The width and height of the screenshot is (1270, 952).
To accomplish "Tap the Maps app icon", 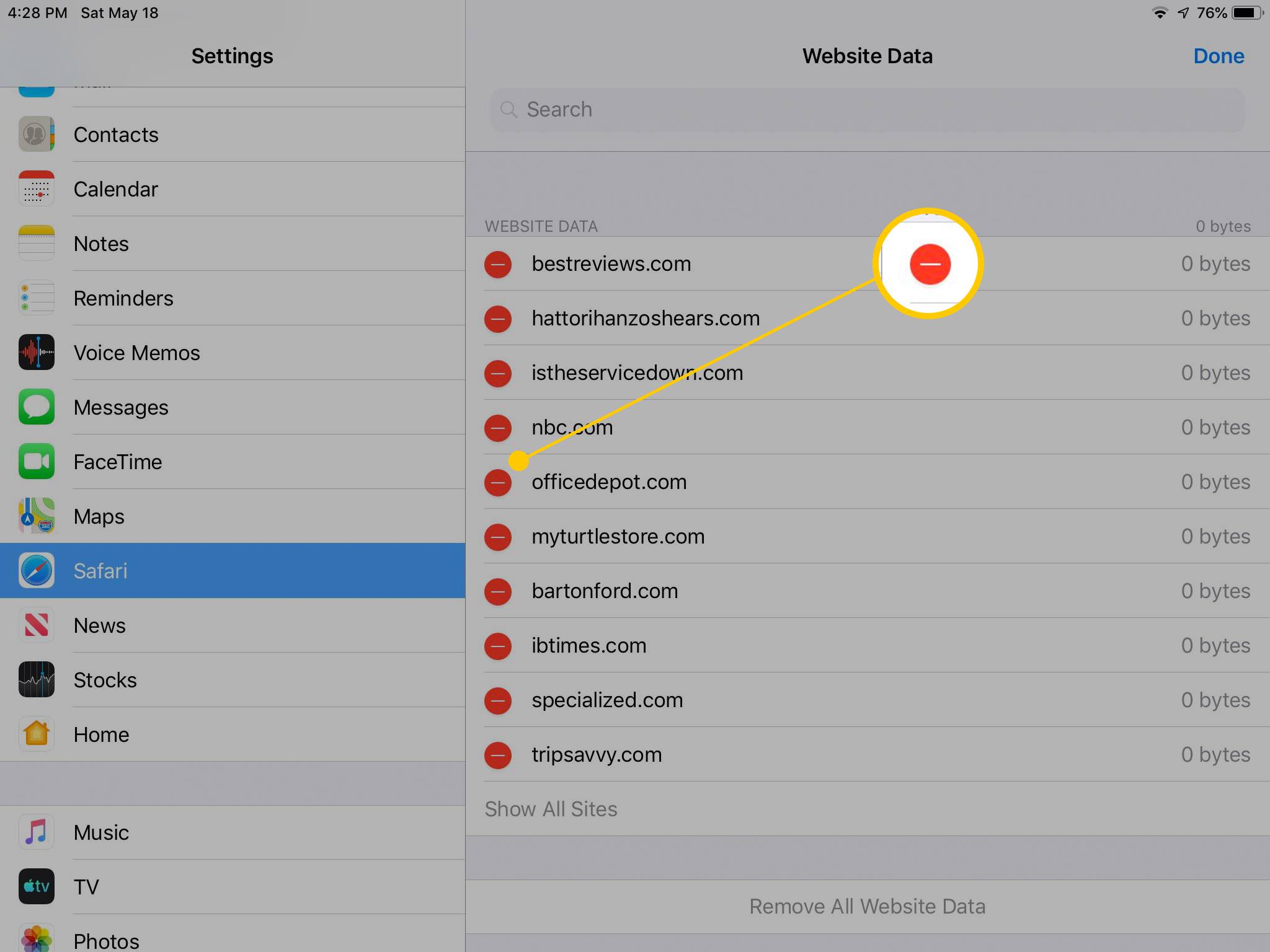I will pos(37,516).
